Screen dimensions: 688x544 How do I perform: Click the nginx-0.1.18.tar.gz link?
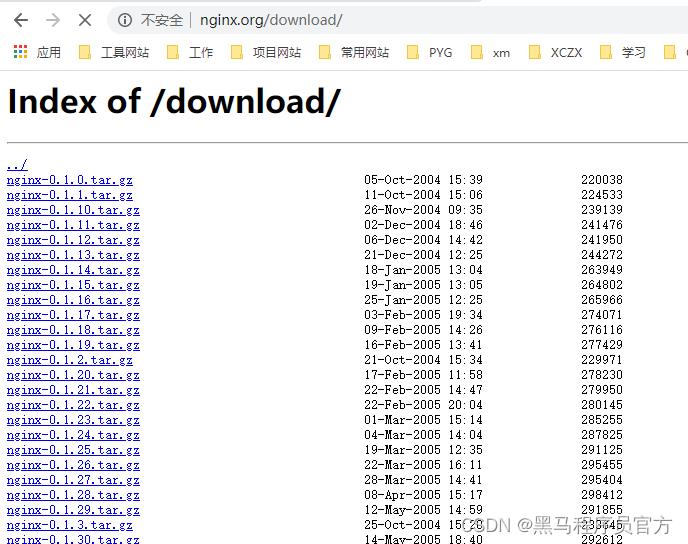pos(73,330)
